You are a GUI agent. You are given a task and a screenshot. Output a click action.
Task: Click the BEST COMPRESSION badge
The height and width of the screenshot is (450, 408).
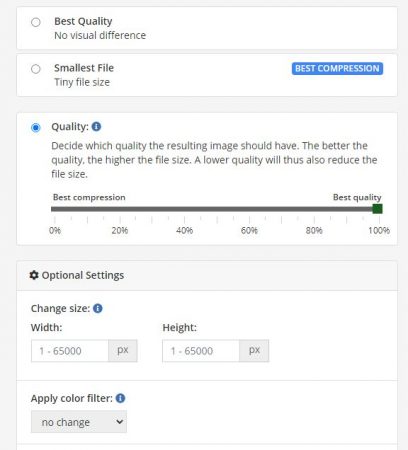point(337,69)
